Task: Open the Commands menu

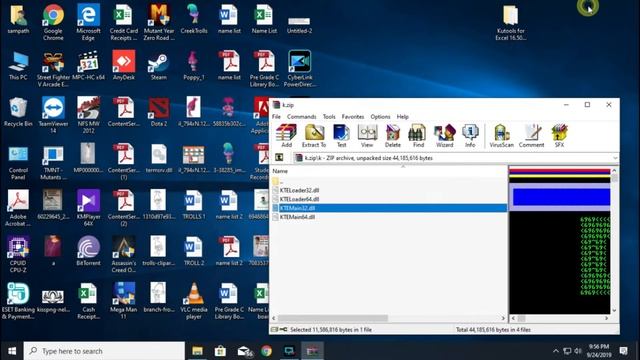Action: coord(301,117)
